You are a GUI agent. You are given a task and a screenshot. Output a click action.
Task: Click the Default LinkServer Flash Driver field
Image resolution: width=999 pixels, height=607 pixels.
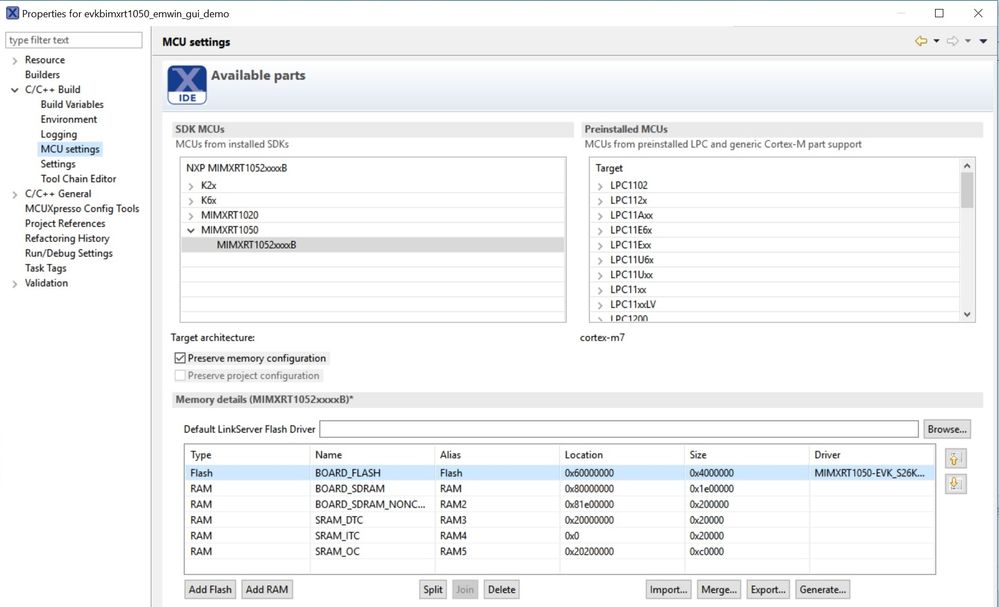(x=618, y=429)
